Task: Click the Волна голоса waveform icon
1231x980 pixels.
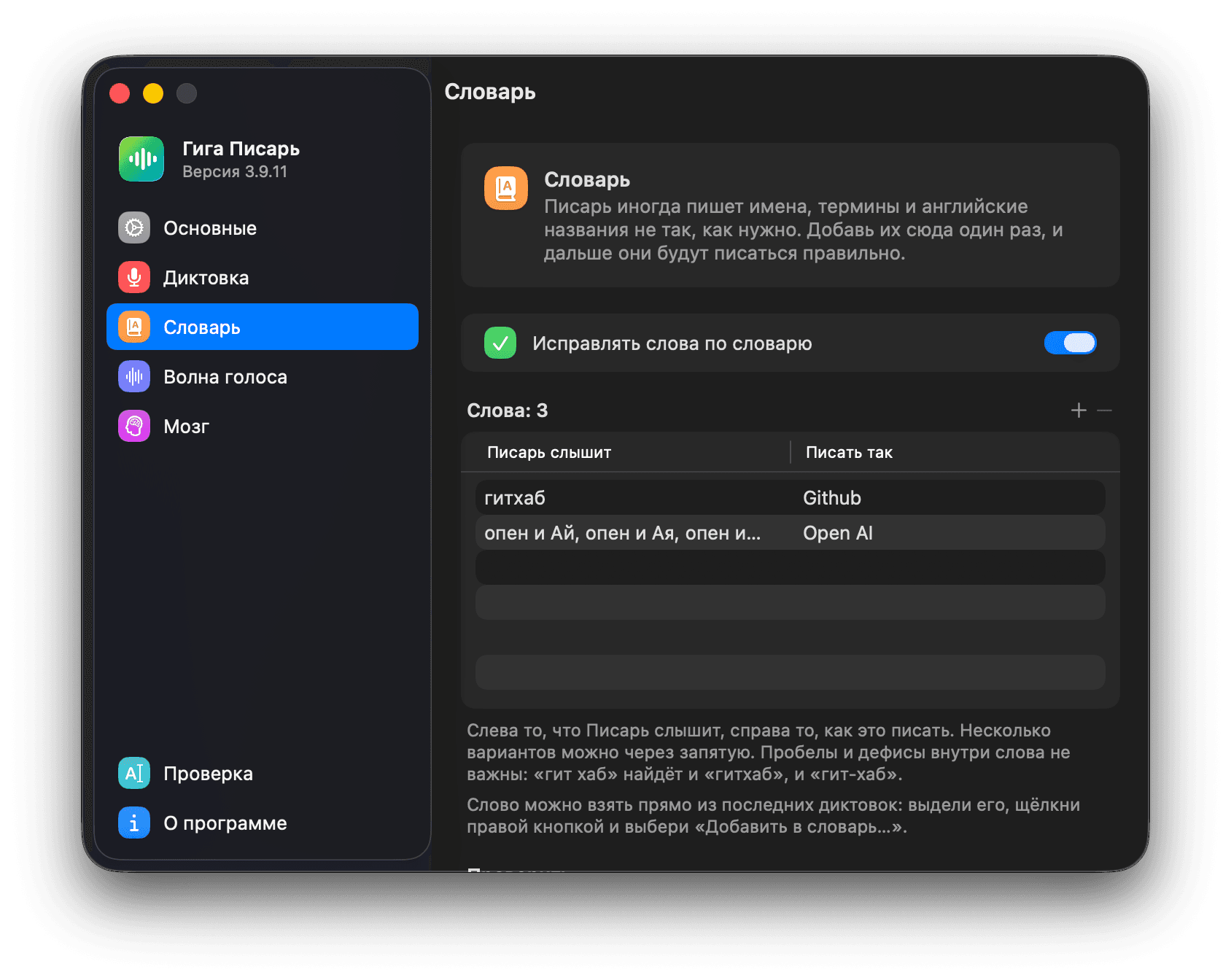Action: (x=134, y=377)
